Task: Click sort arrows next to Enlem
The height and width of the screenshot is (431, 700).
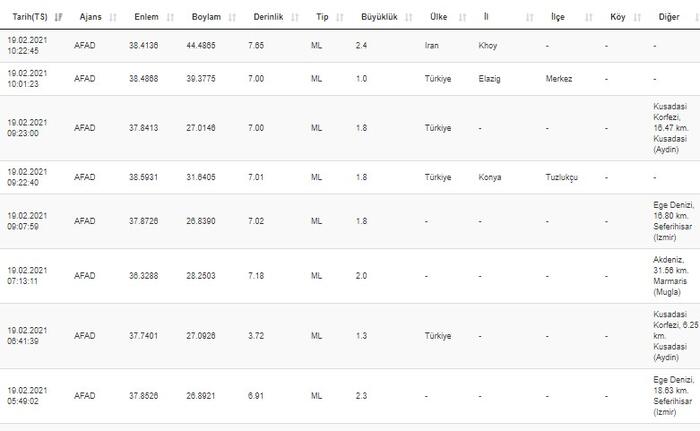Action: [171, 18]
